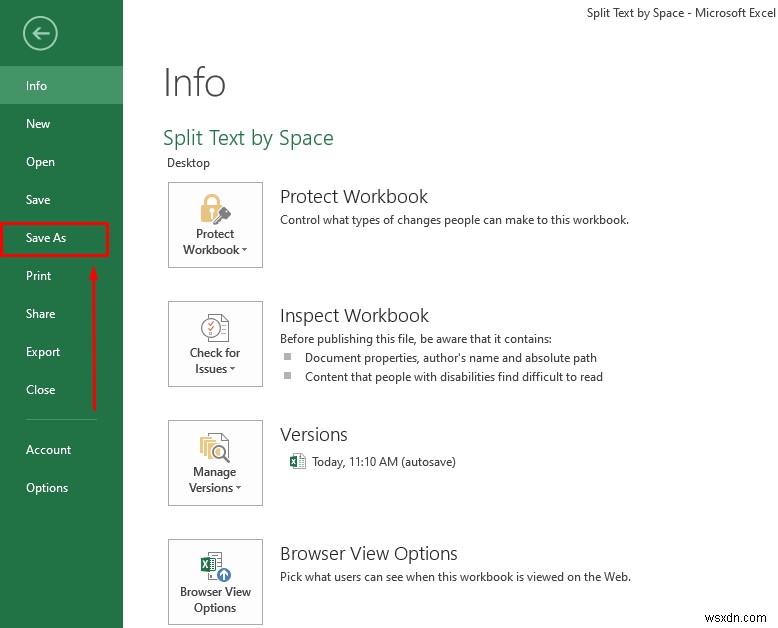This screenshot has height=628, width=778.
Task: Select Close to close the workbook
Action: (x=61, y=390)
